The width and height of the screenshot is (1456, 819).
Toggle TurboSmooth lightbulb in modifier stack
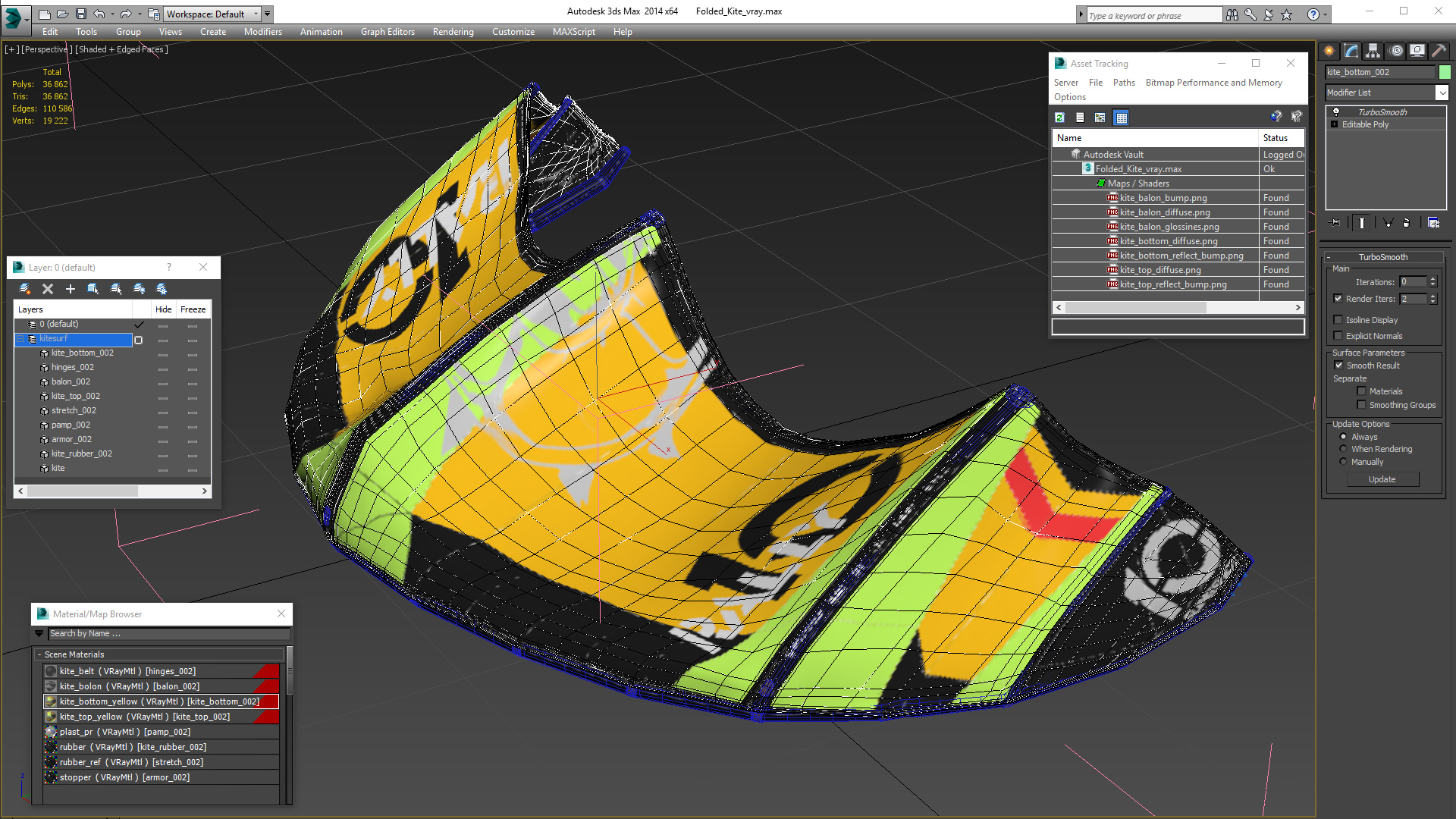tap(1336, 111)
